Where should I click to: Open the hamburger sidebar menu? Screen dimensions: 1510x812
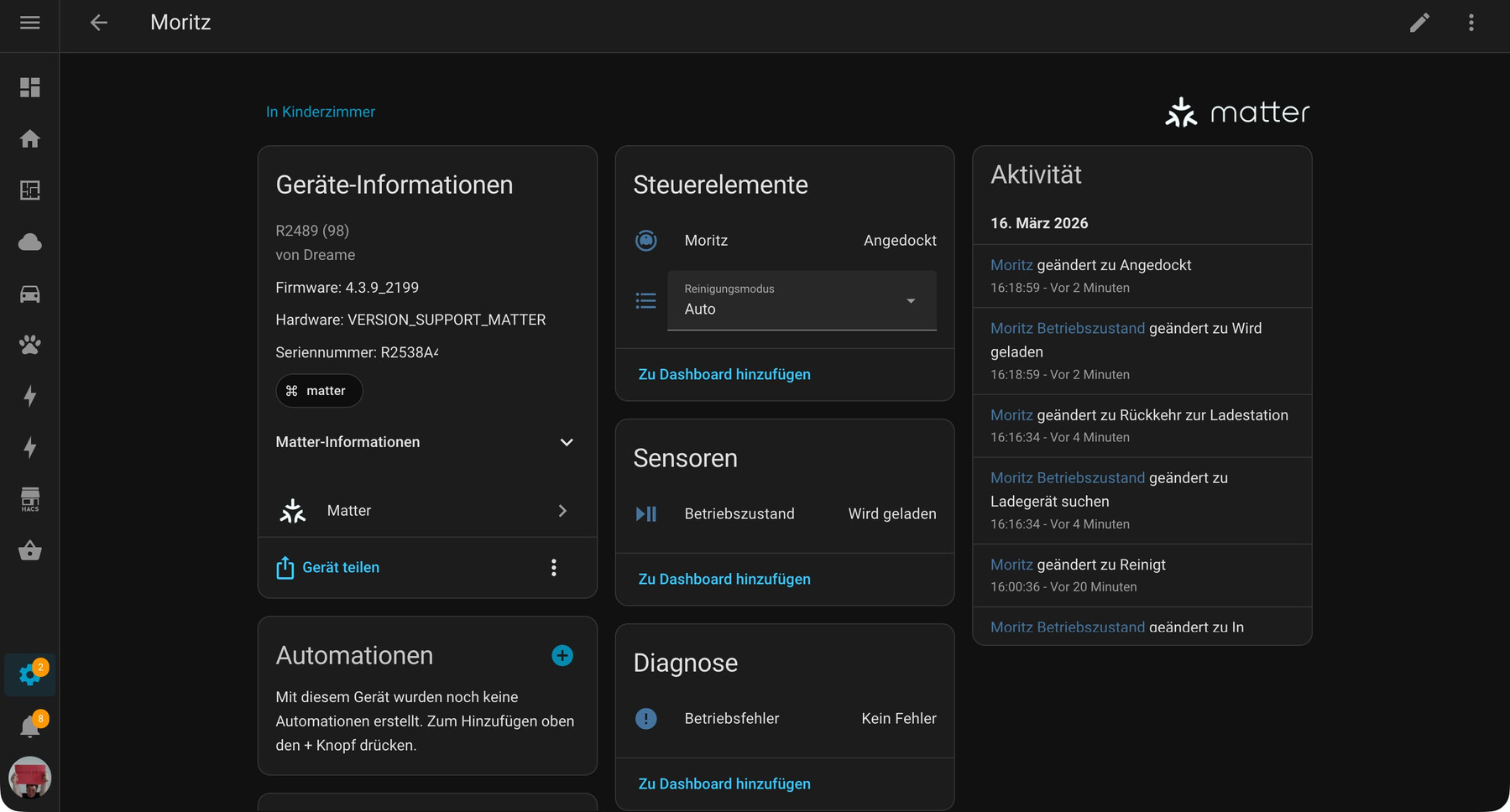click(x=29, y=23)
